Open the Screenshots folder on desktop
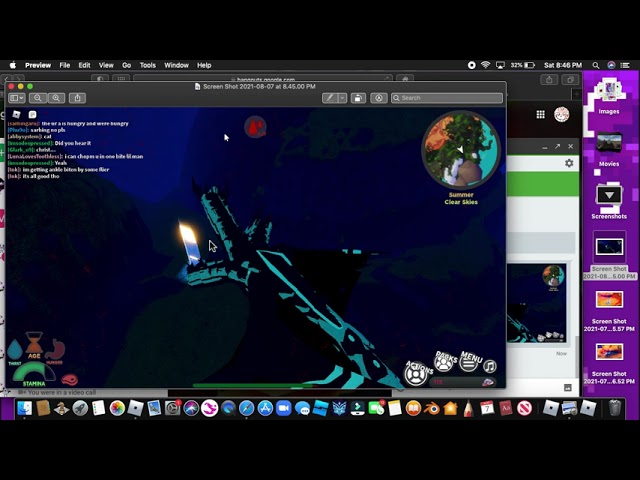The height and width of the screenshot is (480, 640). (609, 202)
